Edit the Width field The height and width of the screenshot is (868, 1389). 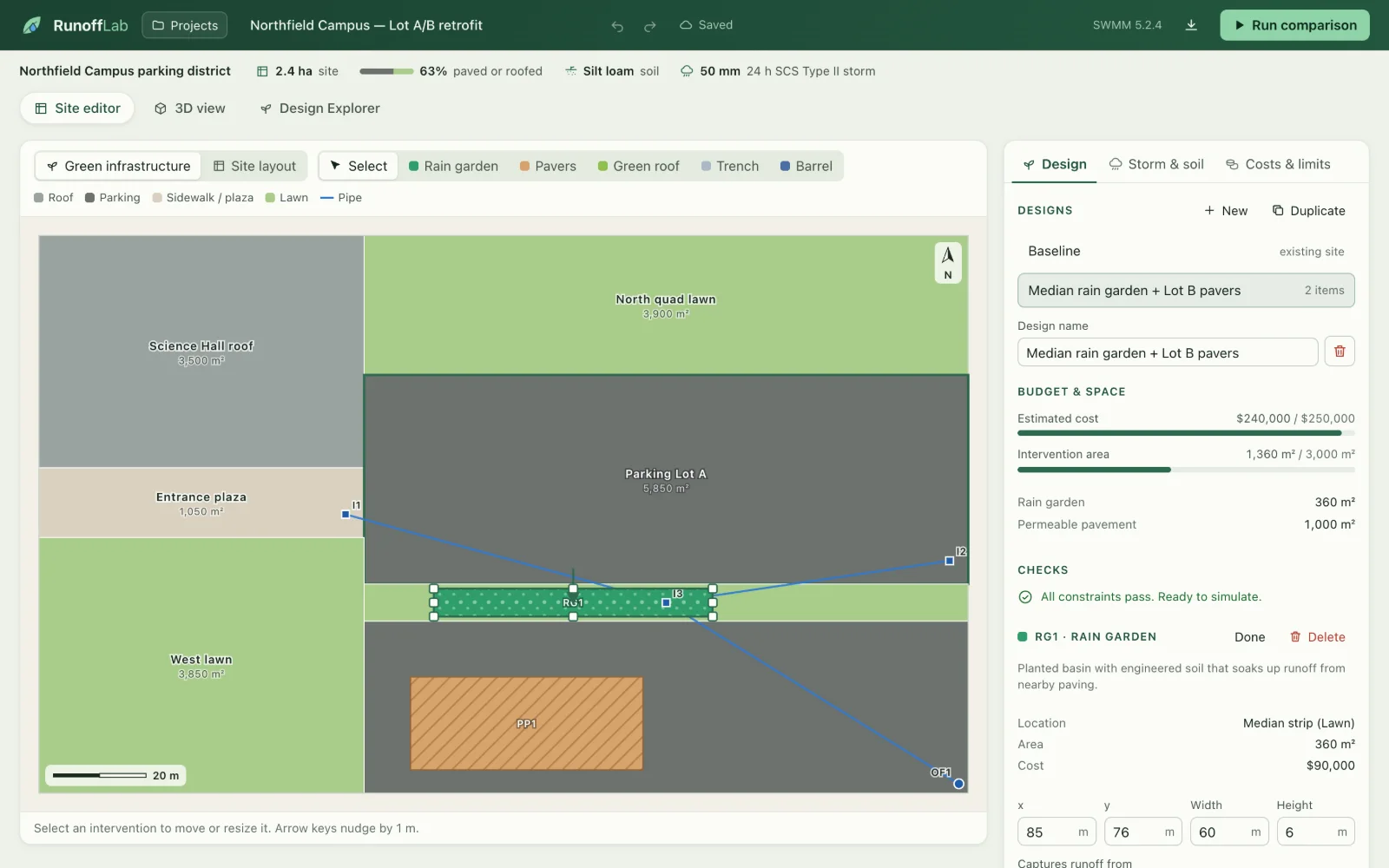(x=1229, y=832)
